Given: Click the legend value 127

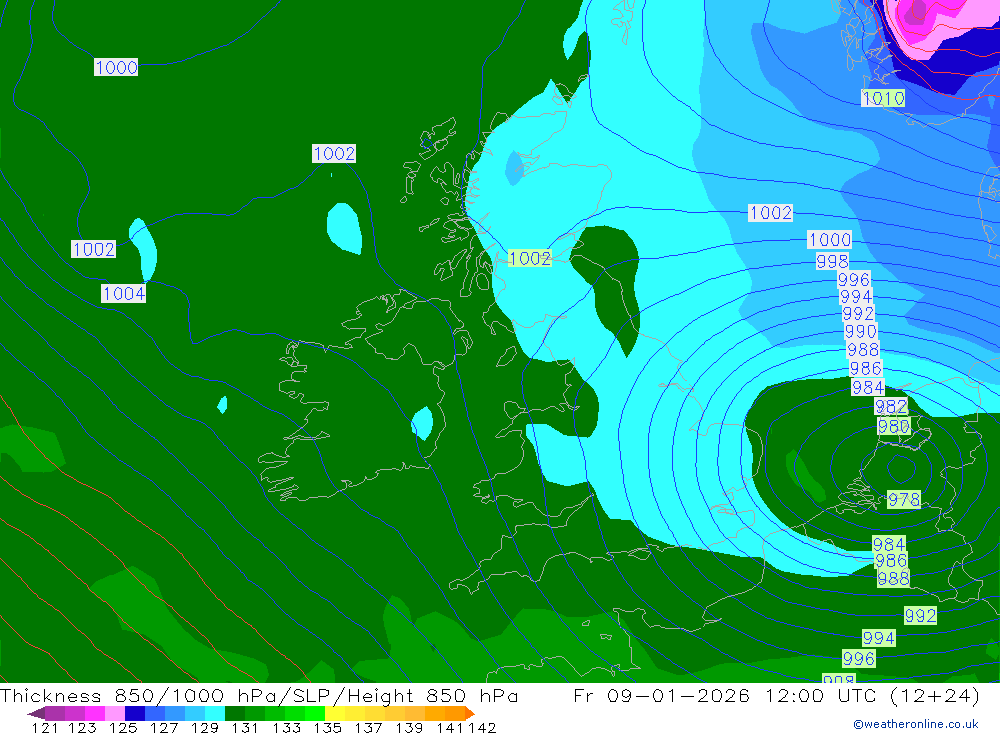Looking at the screenshot, I should 164,727.
